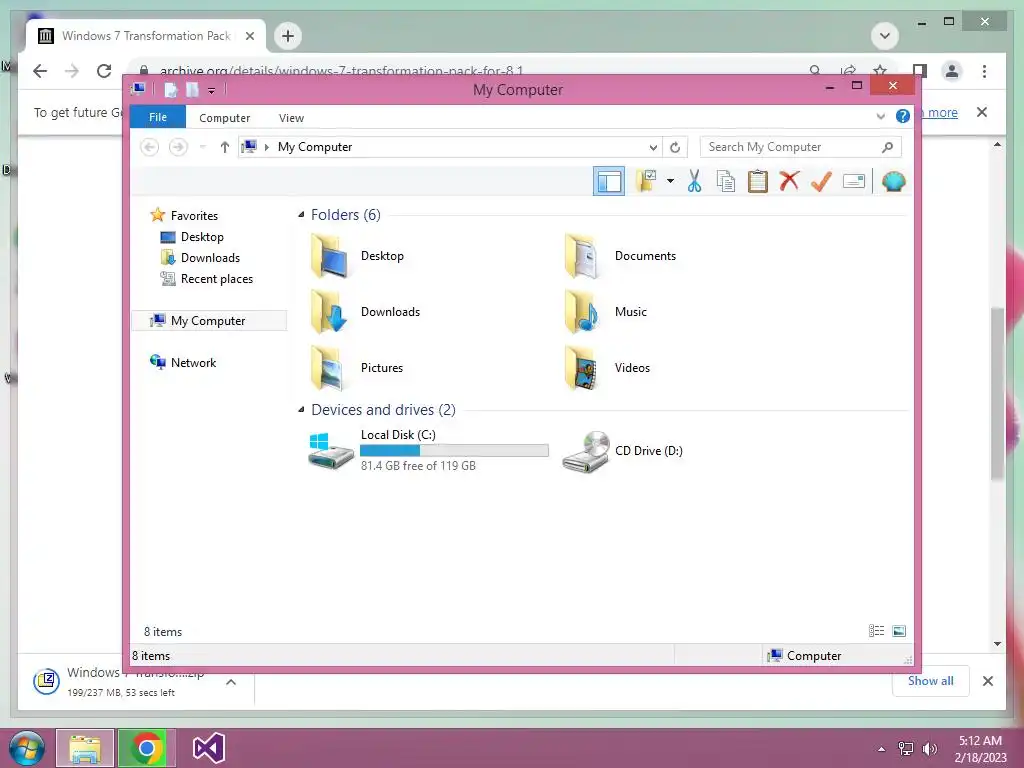
Task: Open Chrome's profile avatar button
Action: (952, 71)
